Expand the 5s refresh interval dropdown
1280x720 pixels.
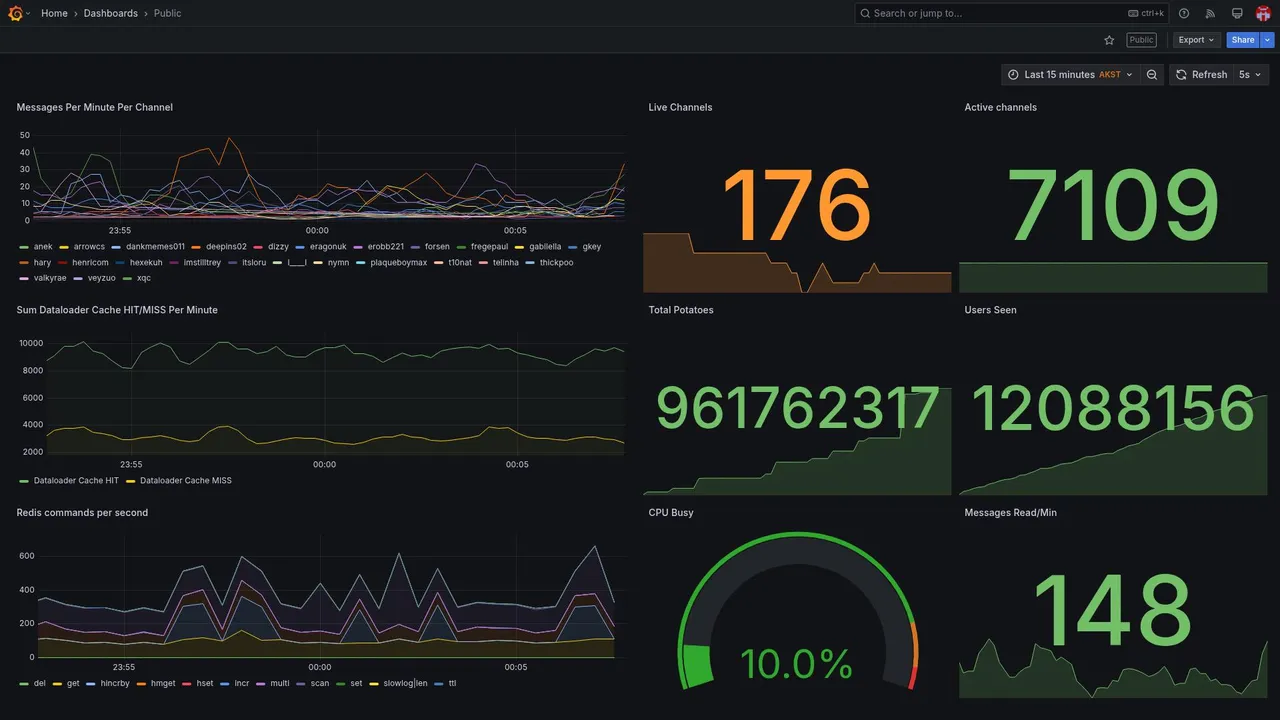(x=1250, y=75)
